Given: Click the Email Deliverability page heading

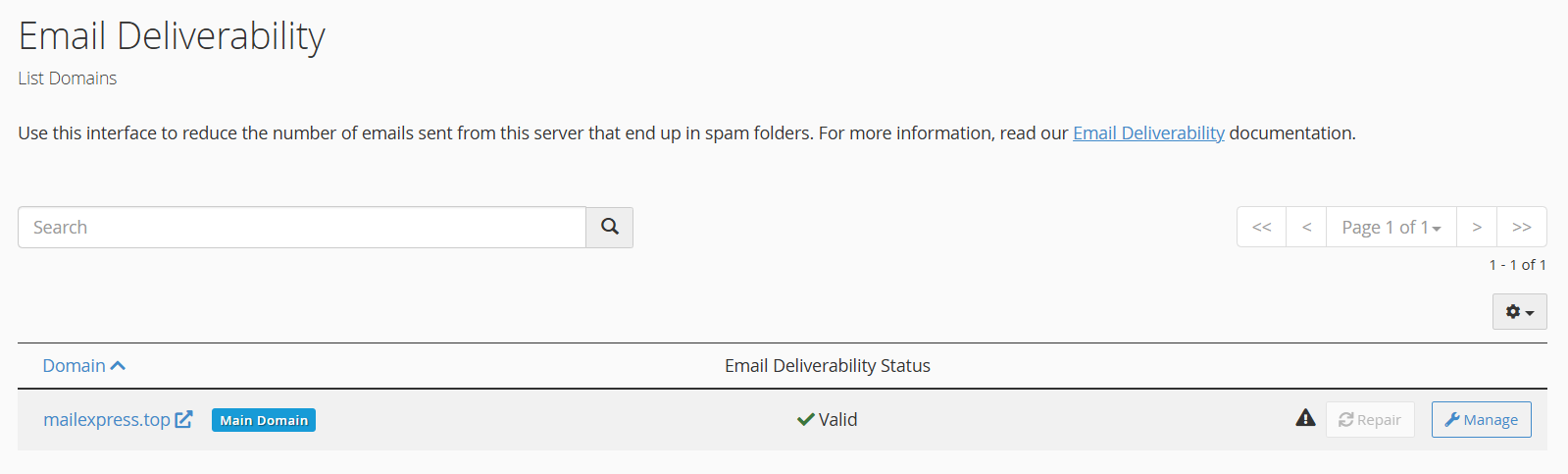Looking at the screenshot, I should point(172,36).
